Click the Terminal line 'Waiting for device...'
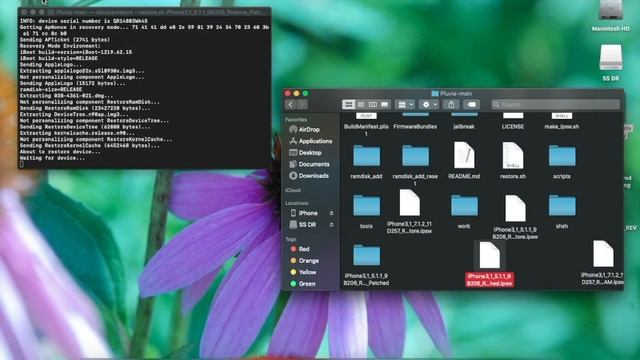The height and width of the screenshot is (360, 640). tap(53, 158)
